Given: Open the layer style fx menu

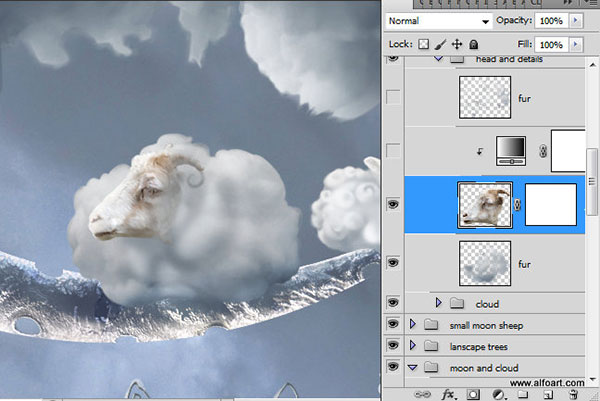Looking at the screenshot, I should point(448,394).
